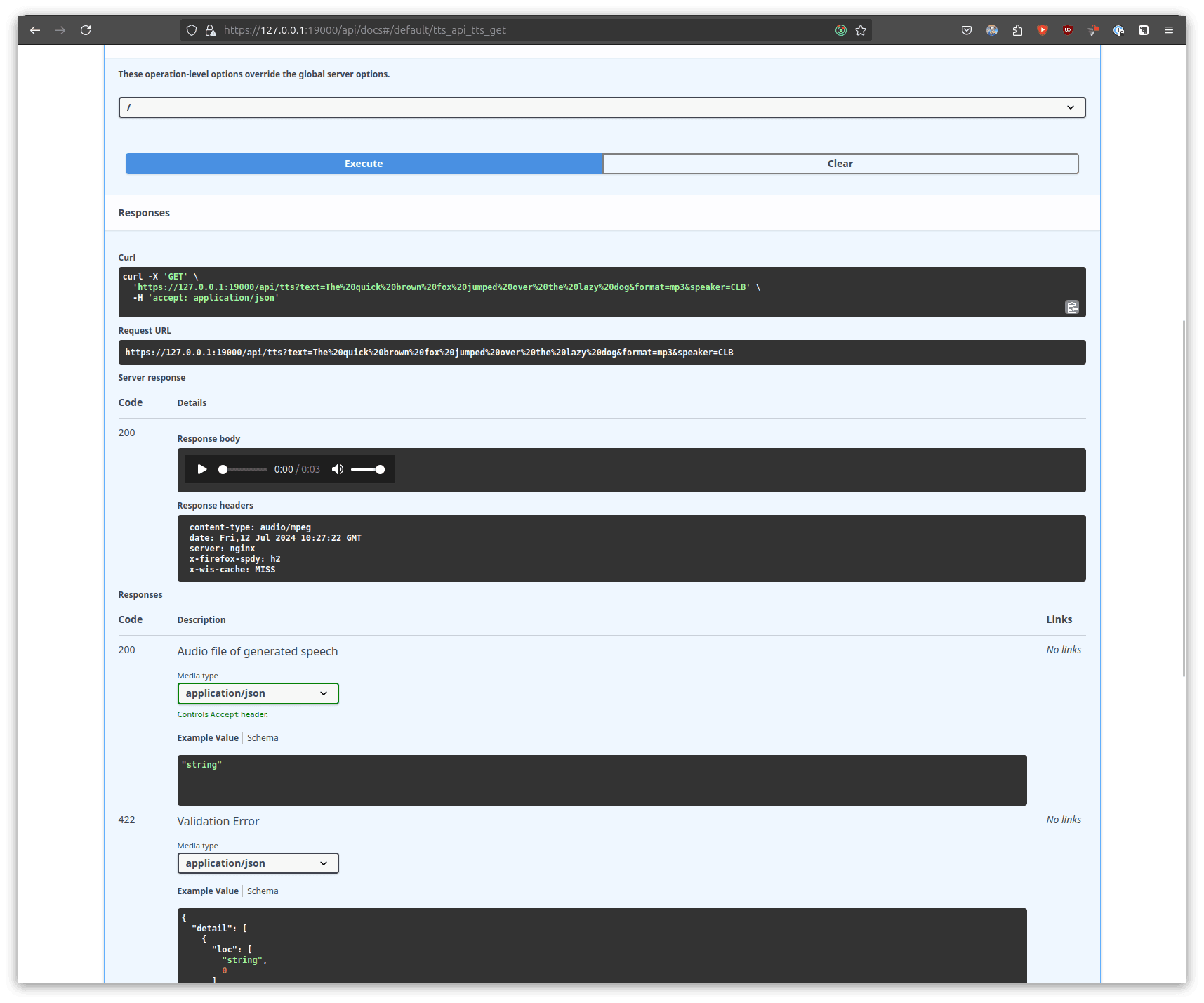Viewport: 1204px width, 1003px height.
Task: Adjust the audio volume slider
Action: (368, 469)
